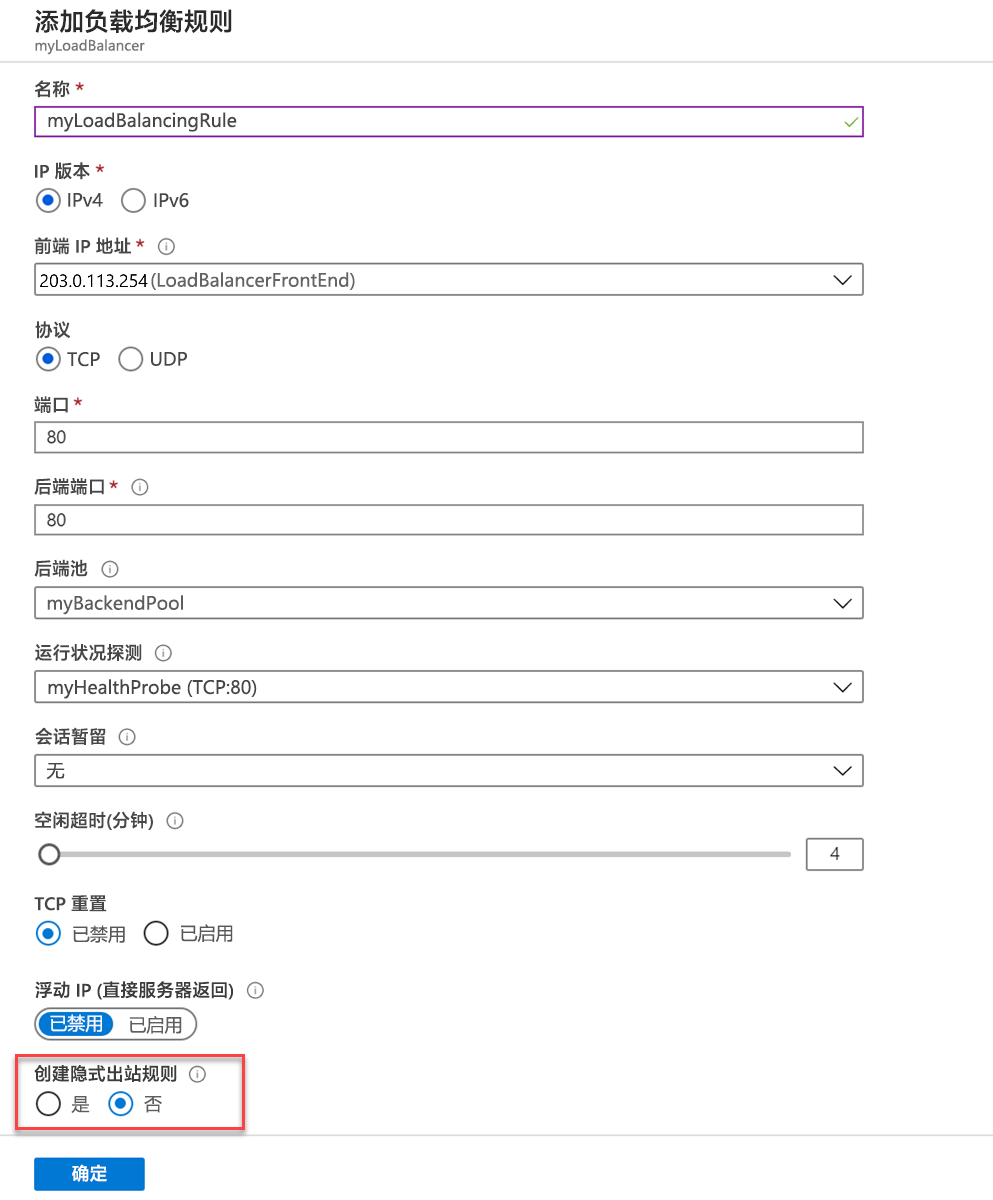Click the info icon beside 后端端口
Image resolution: width=993 pixels, height=1200 pixels.
pyautogui.click(x=140, y=487)
